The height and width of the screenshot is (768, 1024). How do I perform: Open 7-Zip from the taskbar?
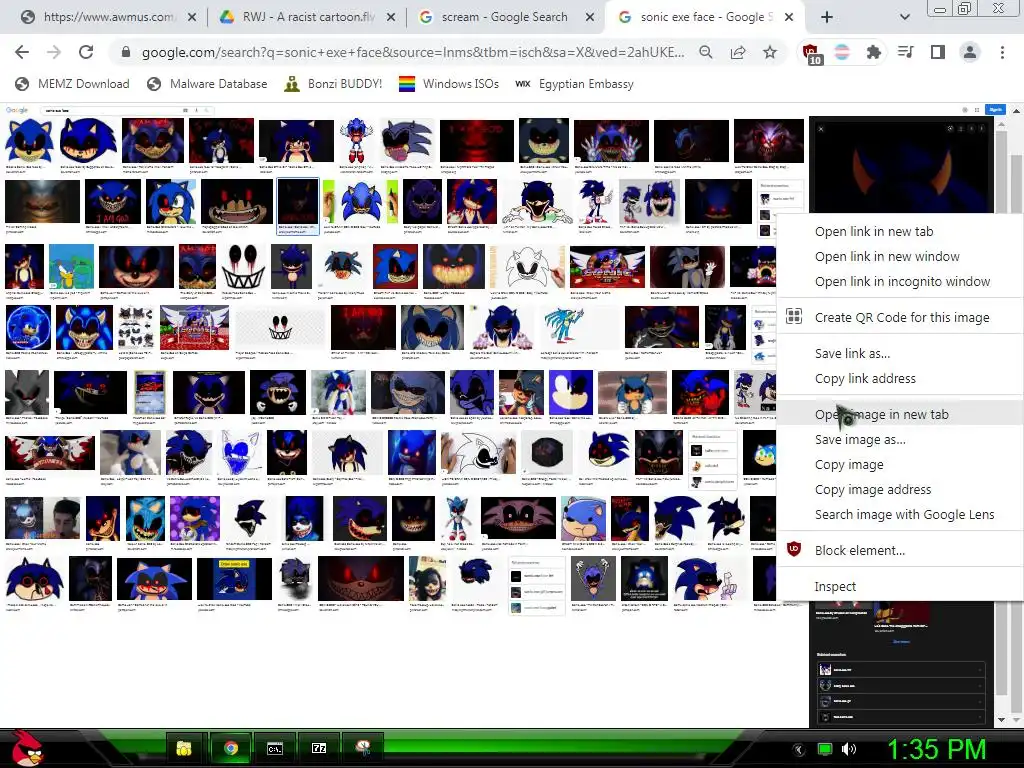coord(319,748)
